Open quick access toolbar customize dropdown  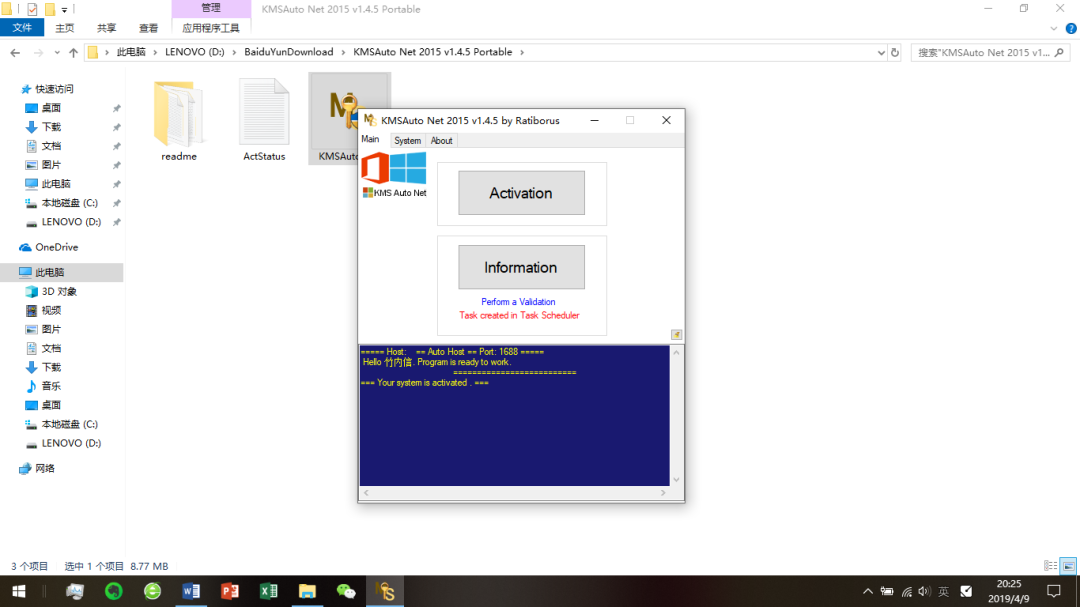64,10
